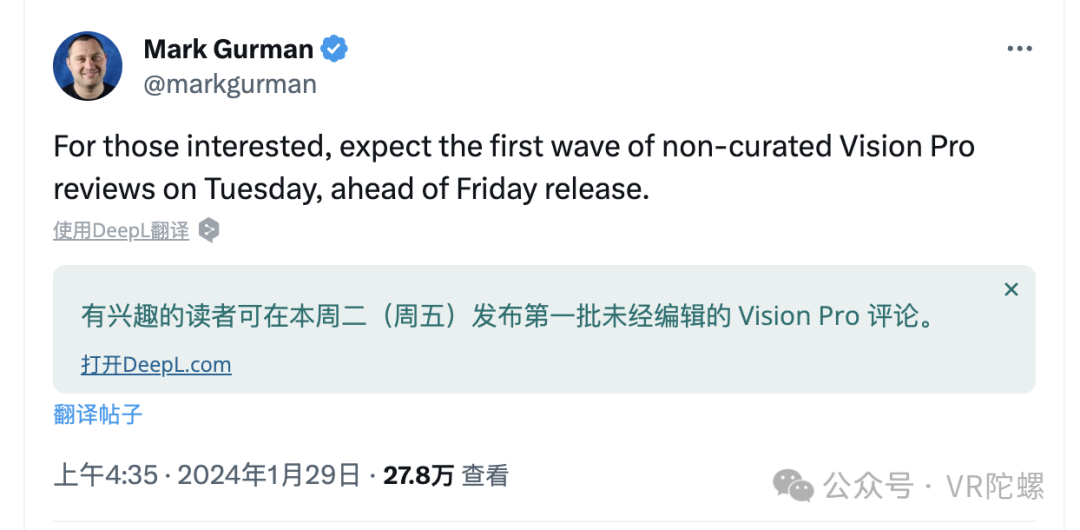Click the 使用DeepL翻译 link
Screen dimensions: 1080x530
pyautogui.click(x=121, y=231)
